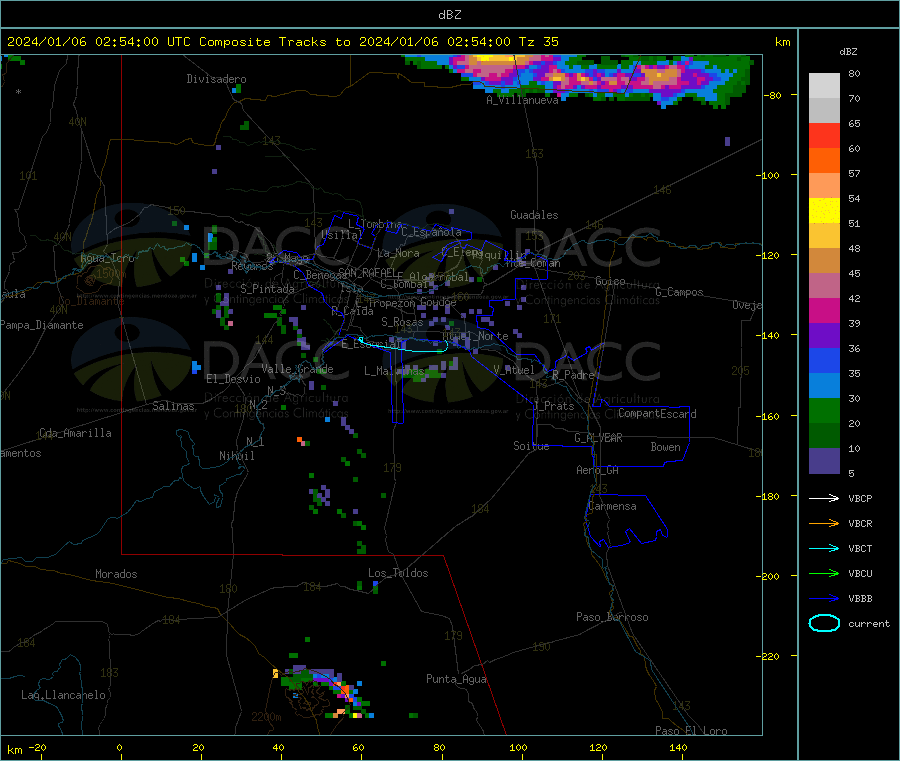Click the 'Pampa_Diamante' map label
900x761 pixels.
42,325
